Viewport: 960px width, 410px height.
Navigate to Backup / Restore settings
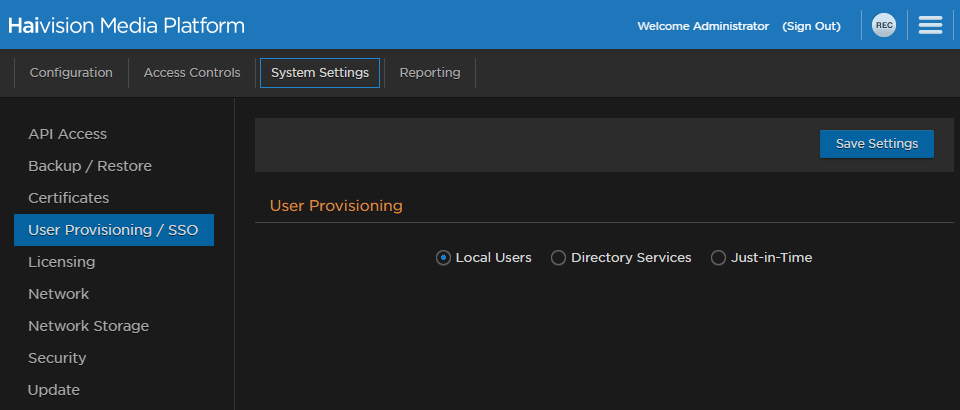(x=90, y=166)
